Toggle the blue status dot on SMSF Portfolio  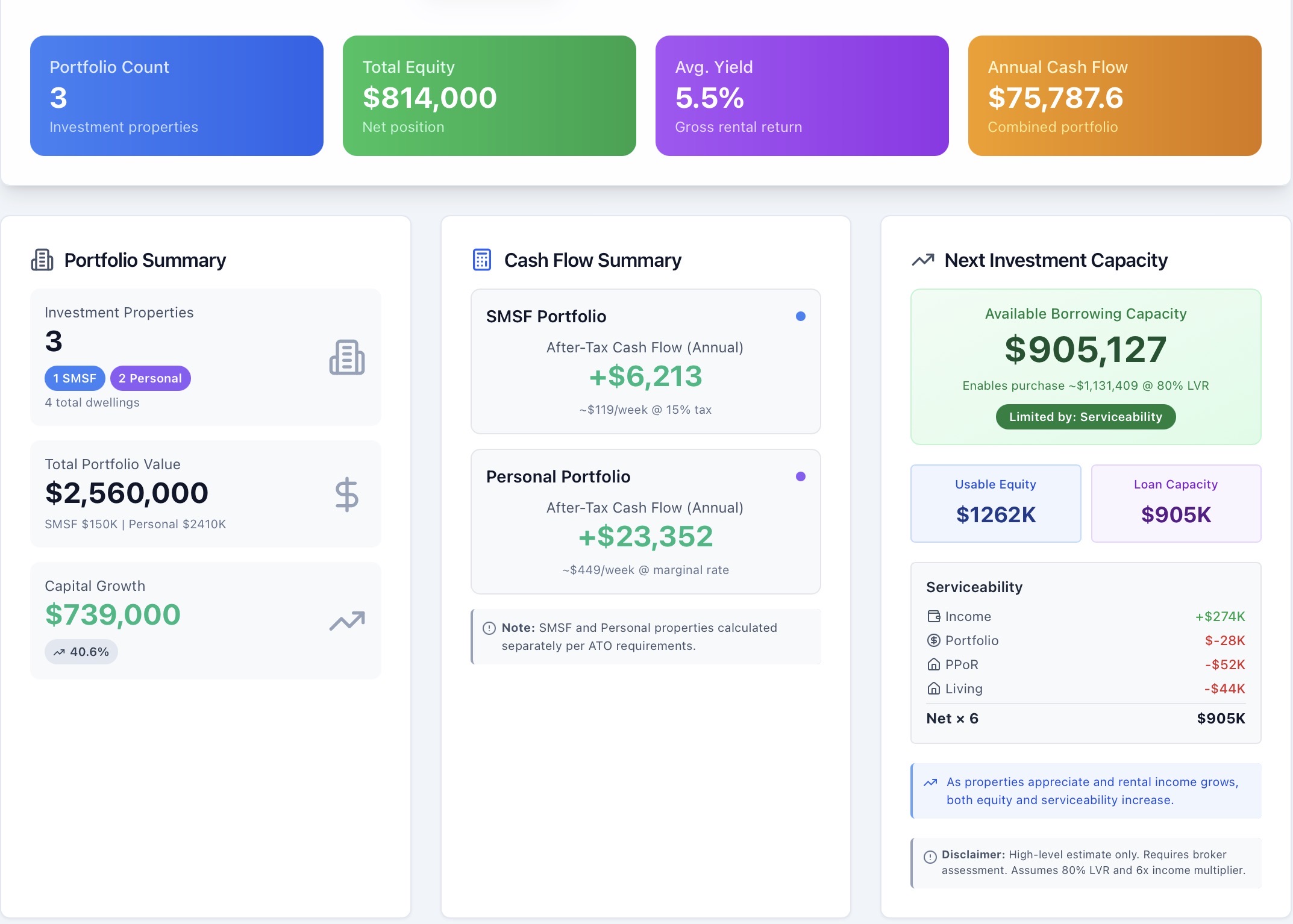click(800, 315)
